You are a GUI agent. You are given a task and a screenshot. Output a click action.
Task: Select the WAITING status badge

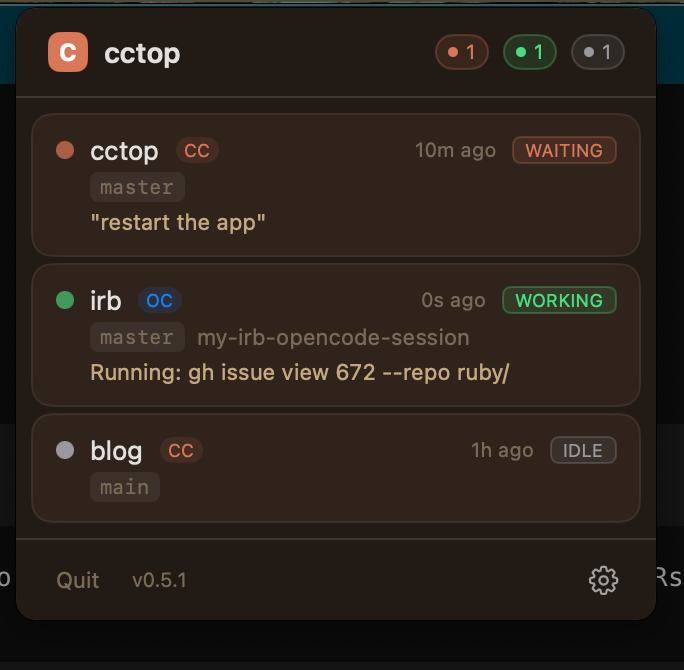564,151
